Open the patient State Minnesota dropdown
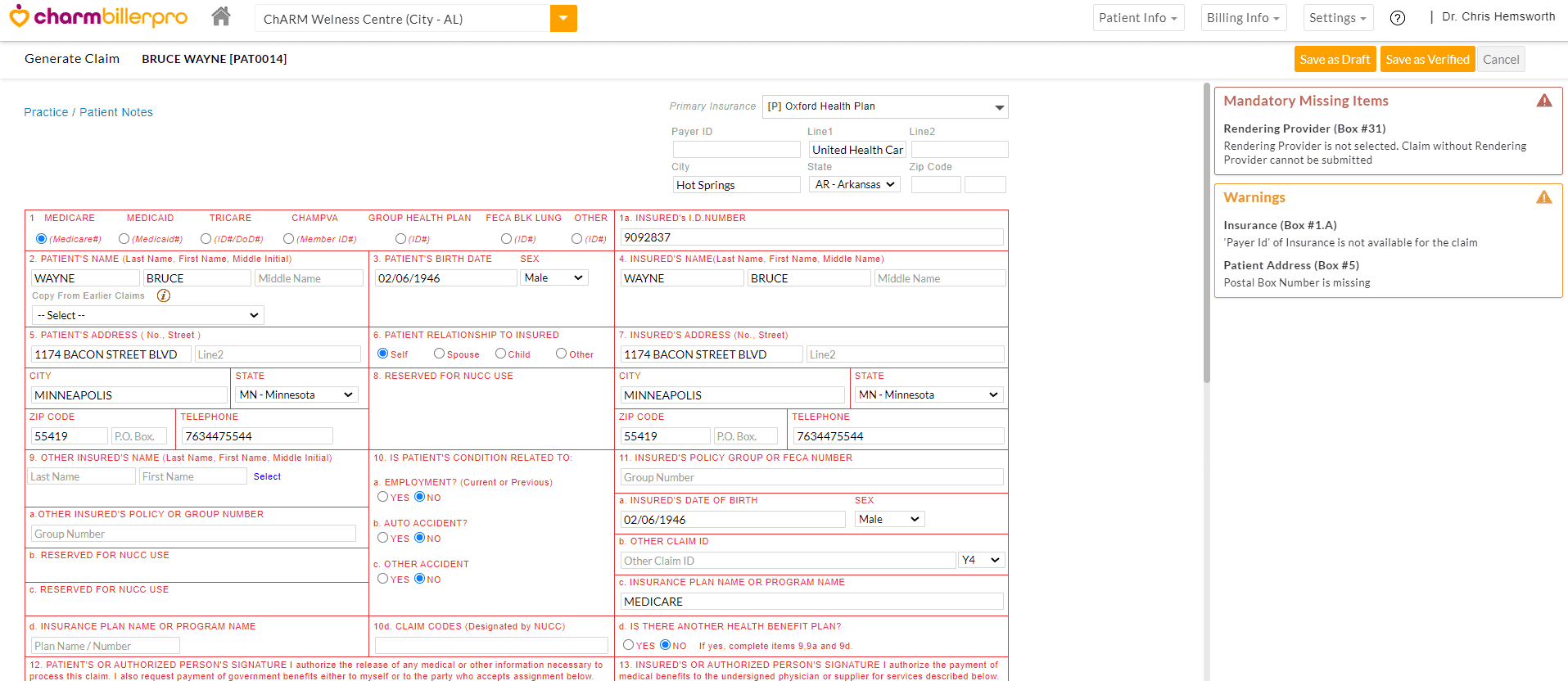Screen dimensions: 1568x681 [x=297, y=395]
